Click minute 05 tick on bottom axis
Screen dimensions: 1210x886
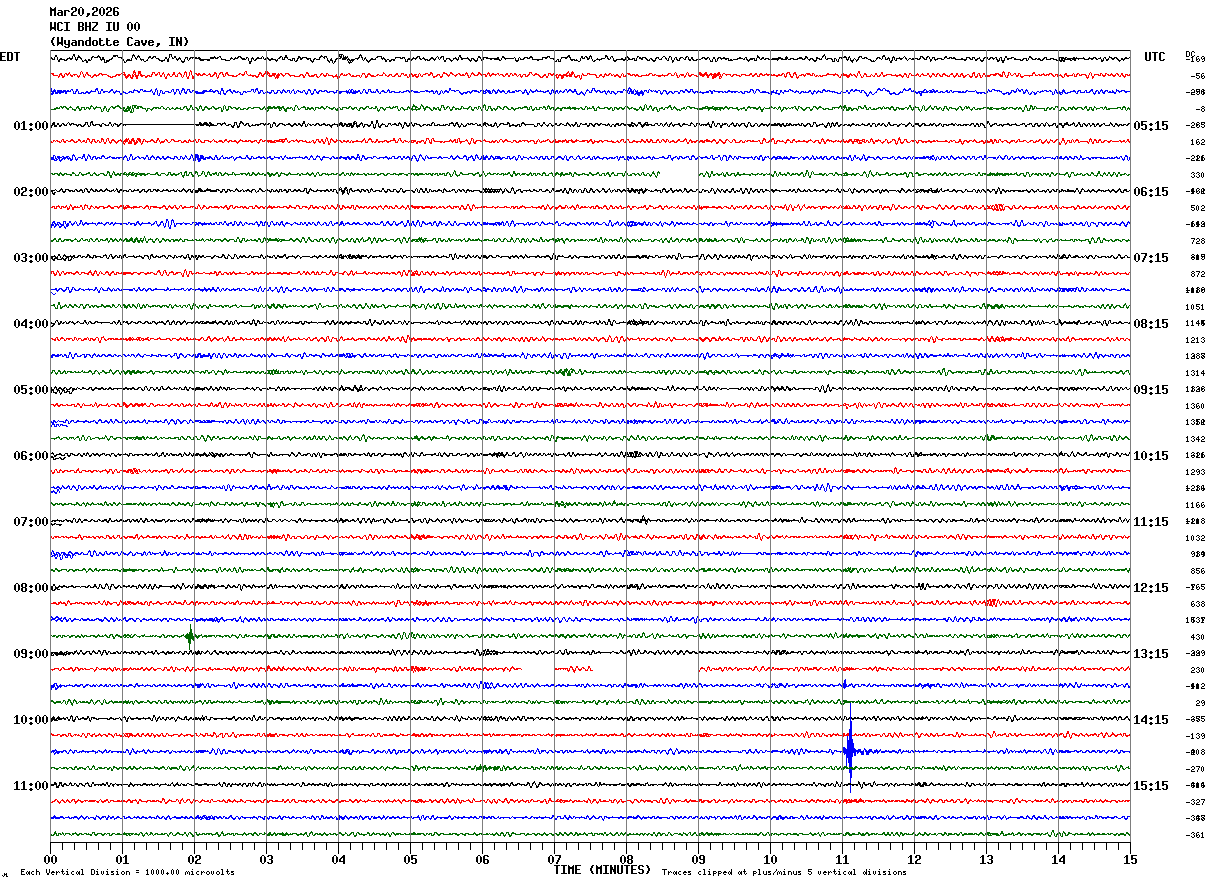410,859
